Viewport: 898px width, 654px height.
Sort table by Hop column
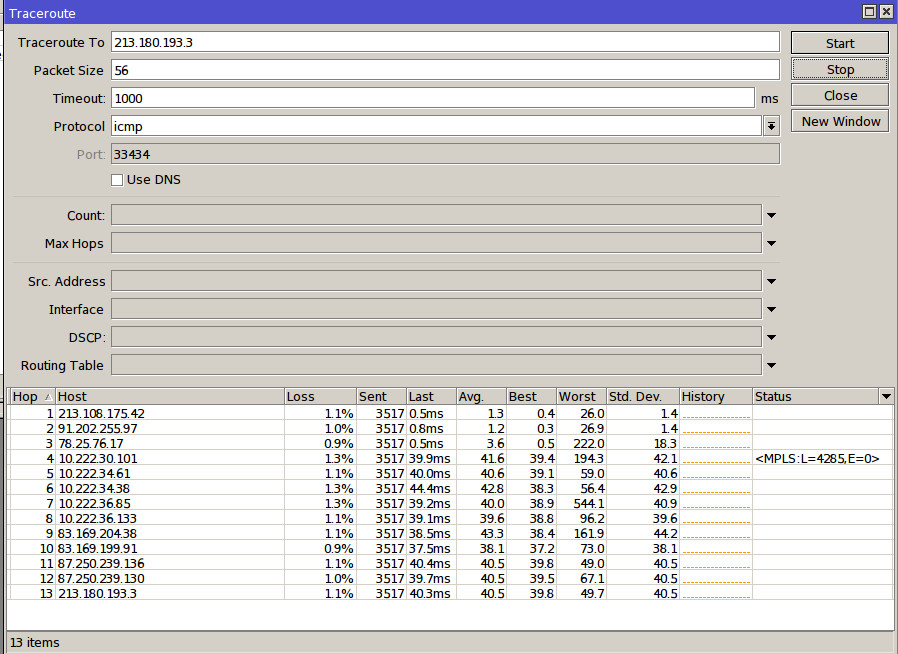point(30,397)
